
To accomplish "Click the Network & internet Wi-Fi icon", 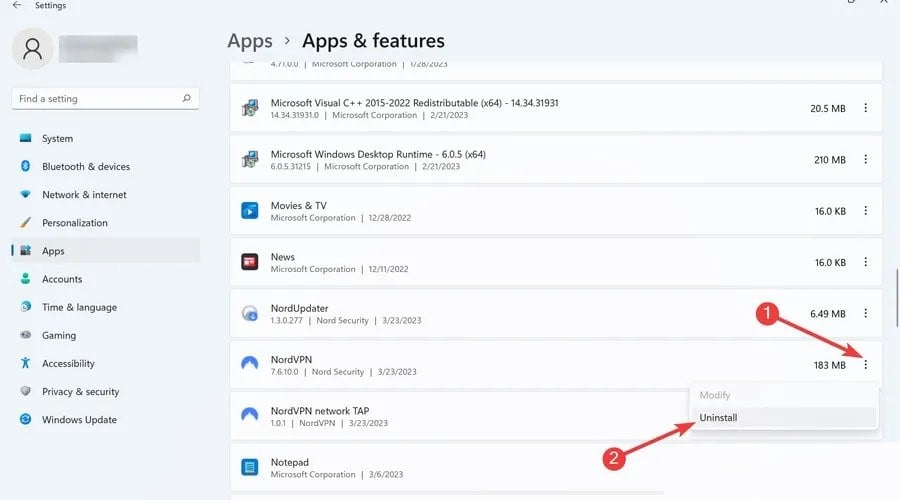I will click(25, 195).
